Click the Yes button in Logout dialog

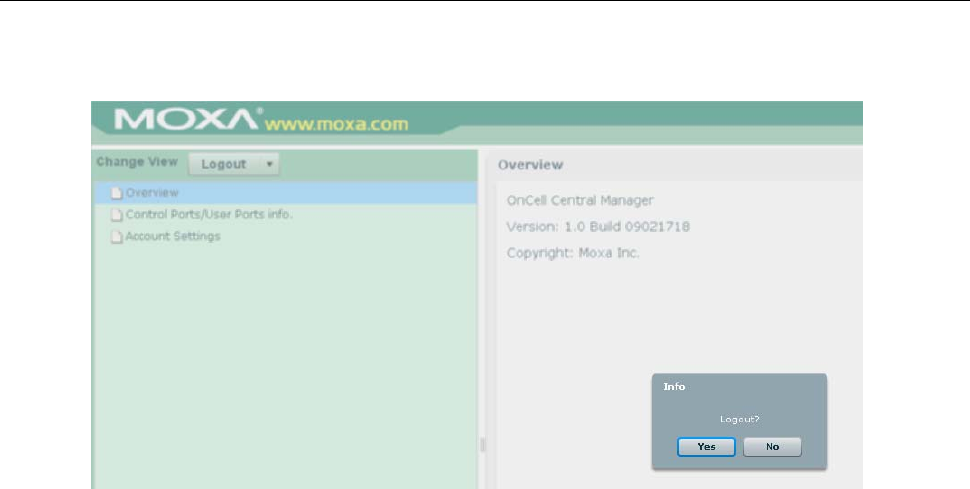pos(706,447)
